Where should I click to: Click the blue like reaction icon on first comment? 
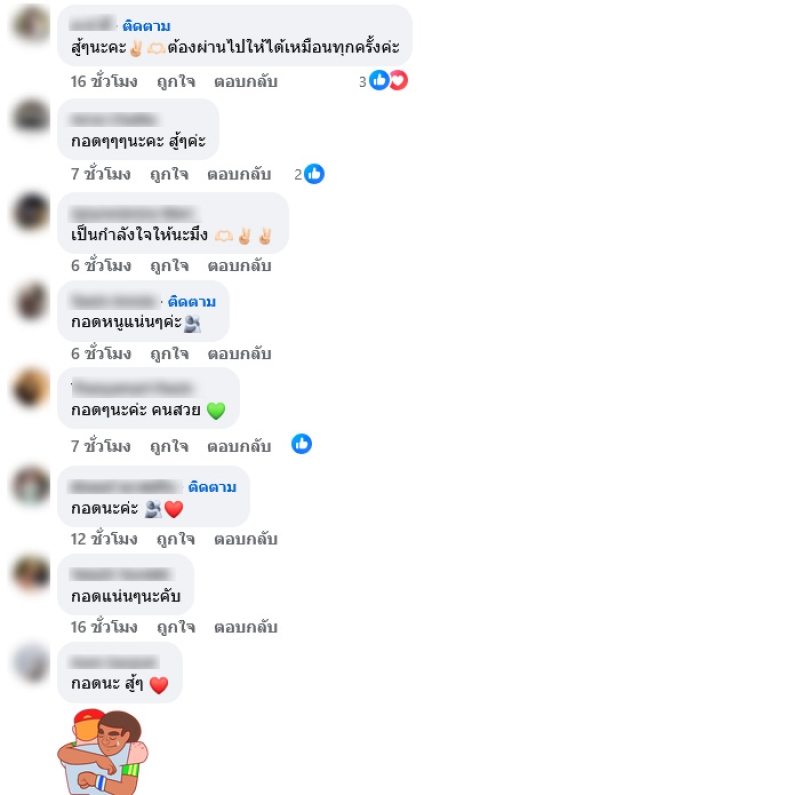coord(379,80)
